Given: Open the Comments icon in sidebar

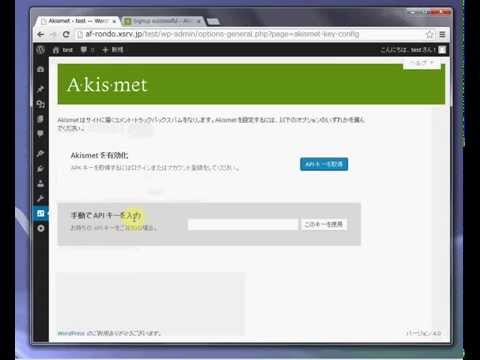Looking at the screenshot, I should pos(41,134).
